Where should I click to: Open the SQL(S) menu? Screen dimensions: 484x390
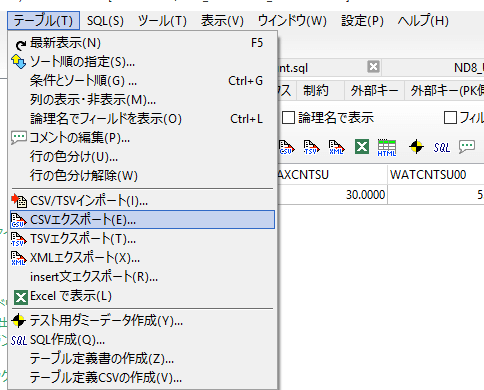tap(105, 21)
